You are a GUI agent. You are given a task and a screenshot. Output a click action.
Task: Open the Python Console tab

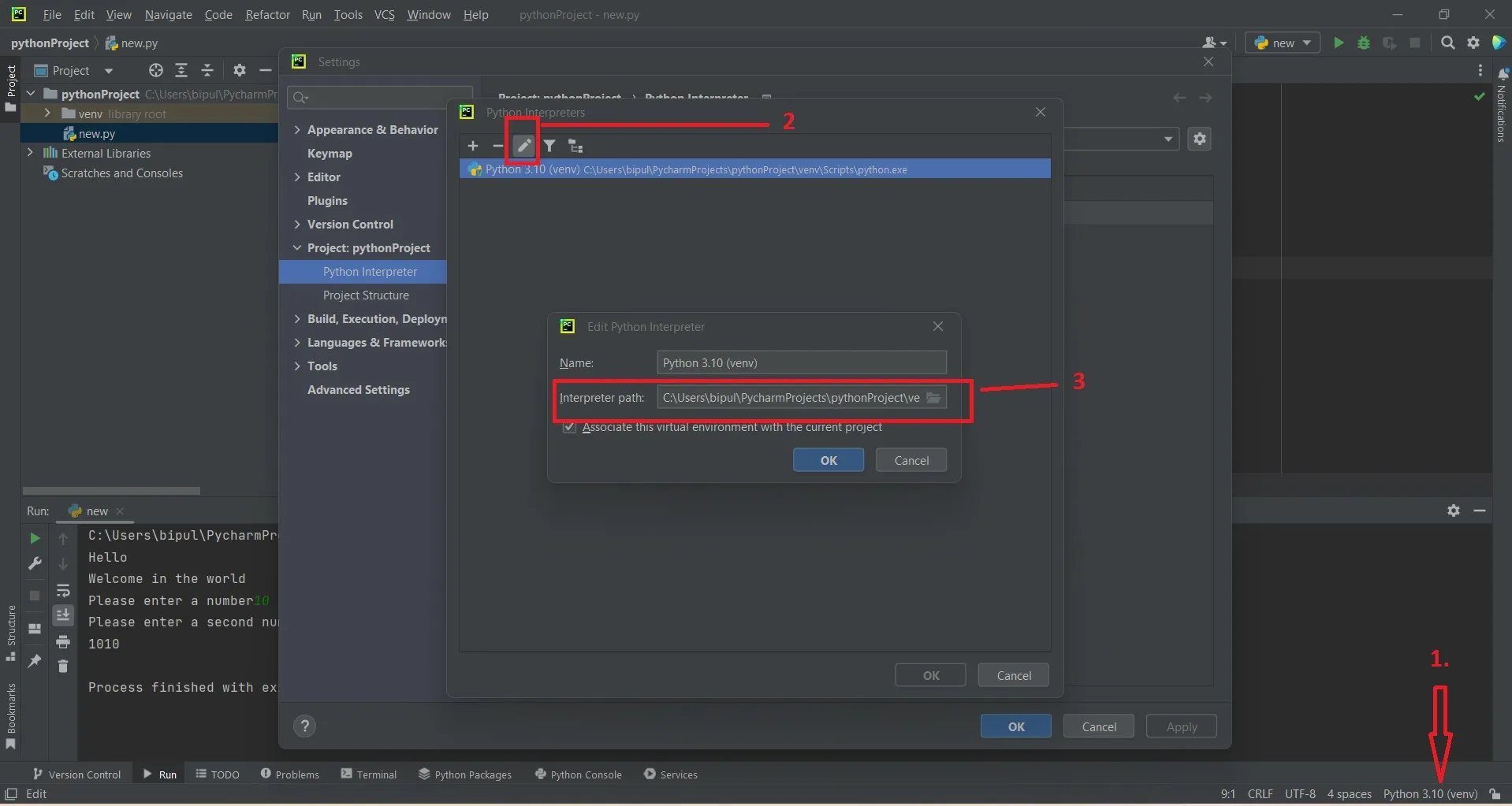(x=578, y=774)
